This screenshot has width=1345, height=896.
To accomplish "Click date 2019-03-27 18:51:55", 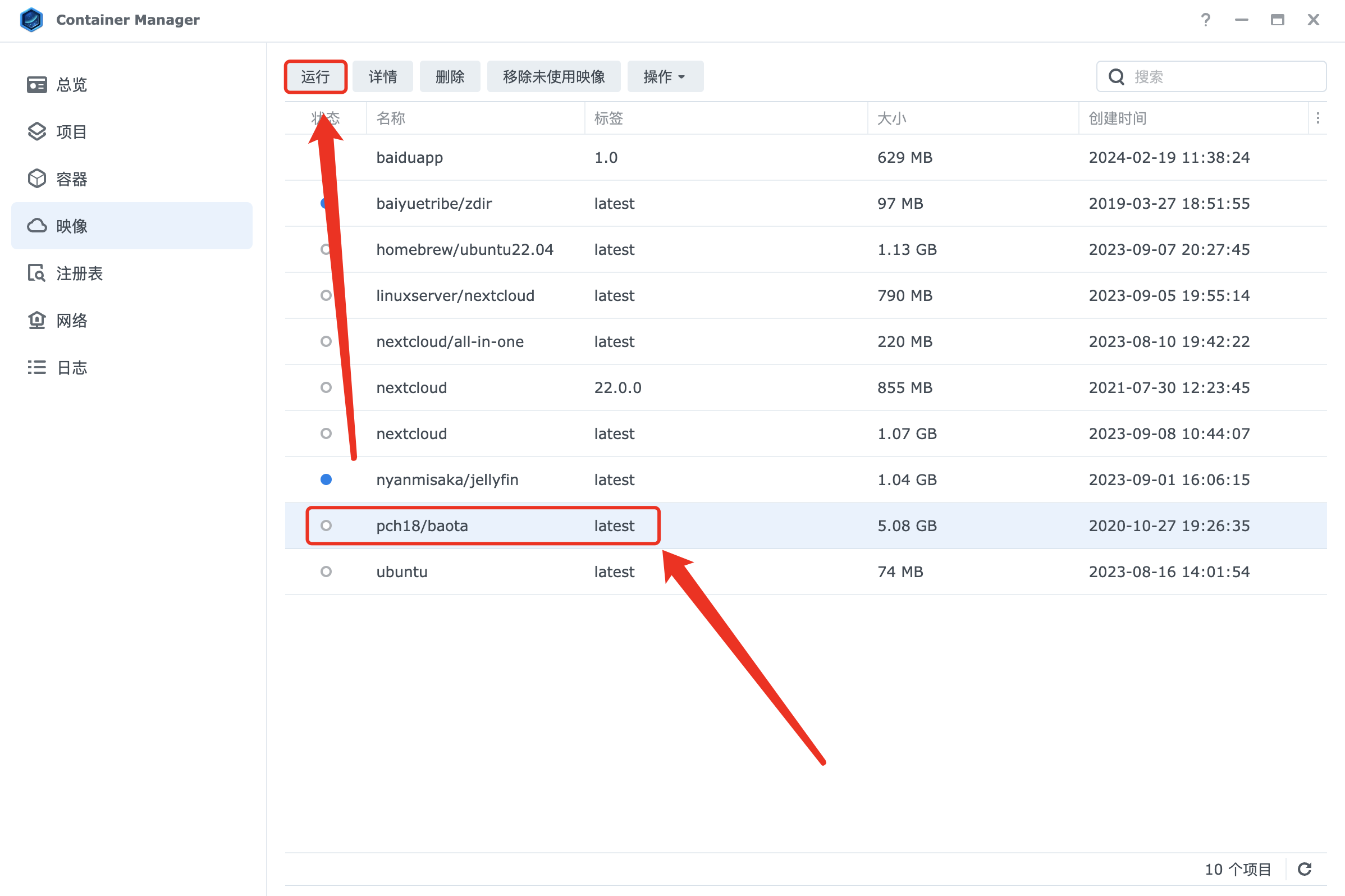I will click(x=1169, y=203).
